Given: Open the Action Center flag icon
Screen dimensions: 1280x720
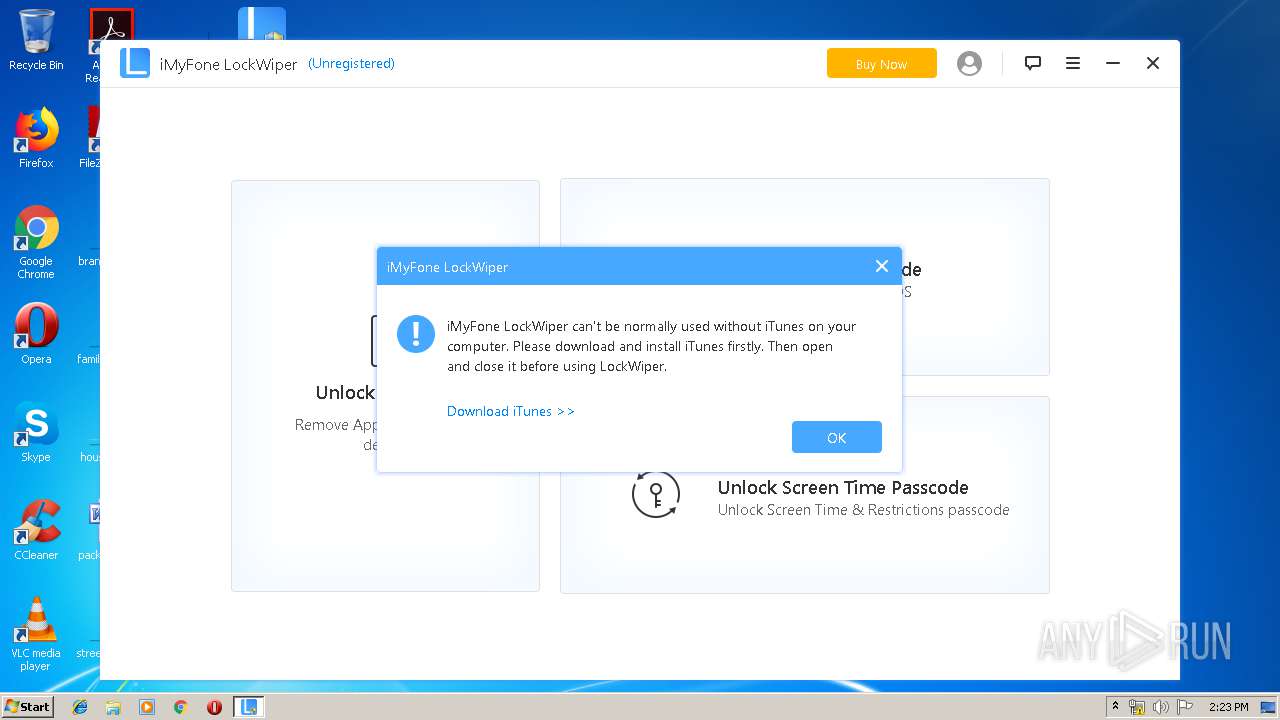Looking at the screenshot, I should (x=1185, y=707).
